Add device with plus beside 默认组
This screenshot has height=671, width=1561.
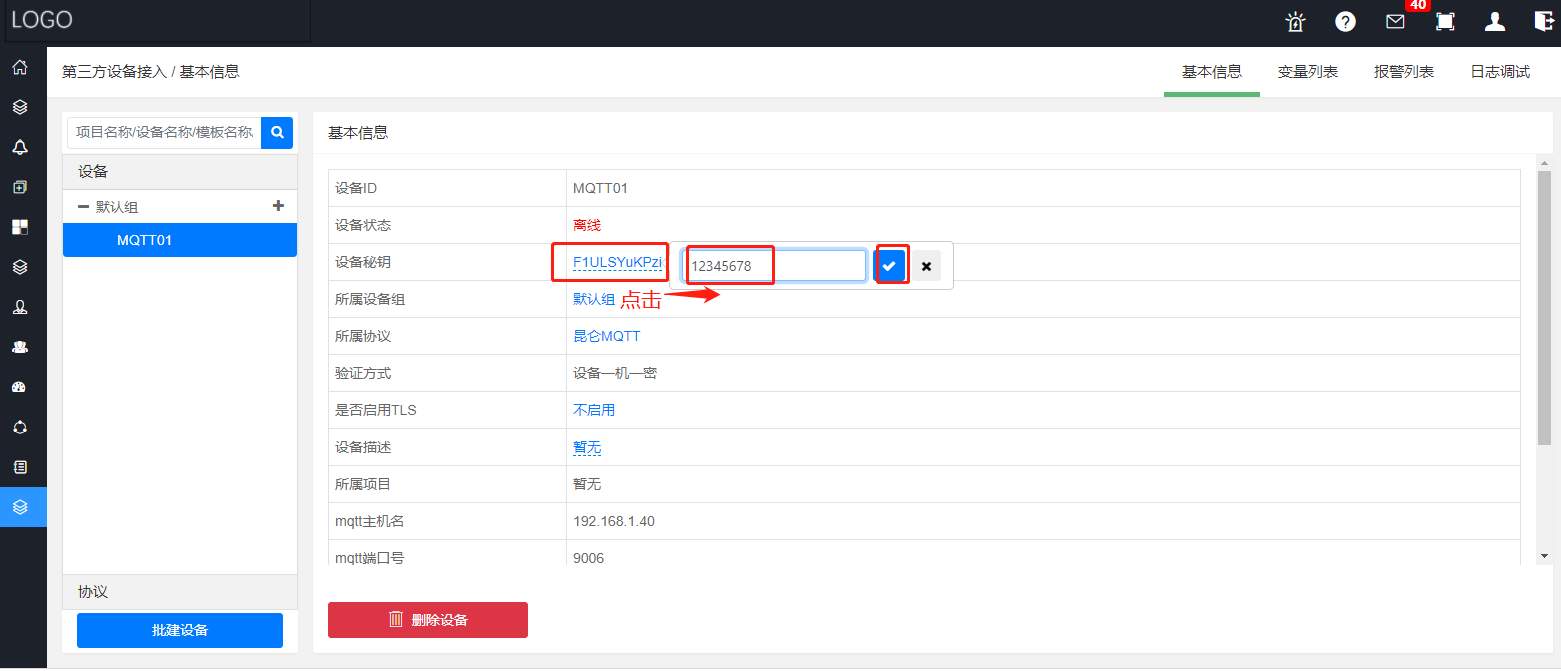(279, 206)
